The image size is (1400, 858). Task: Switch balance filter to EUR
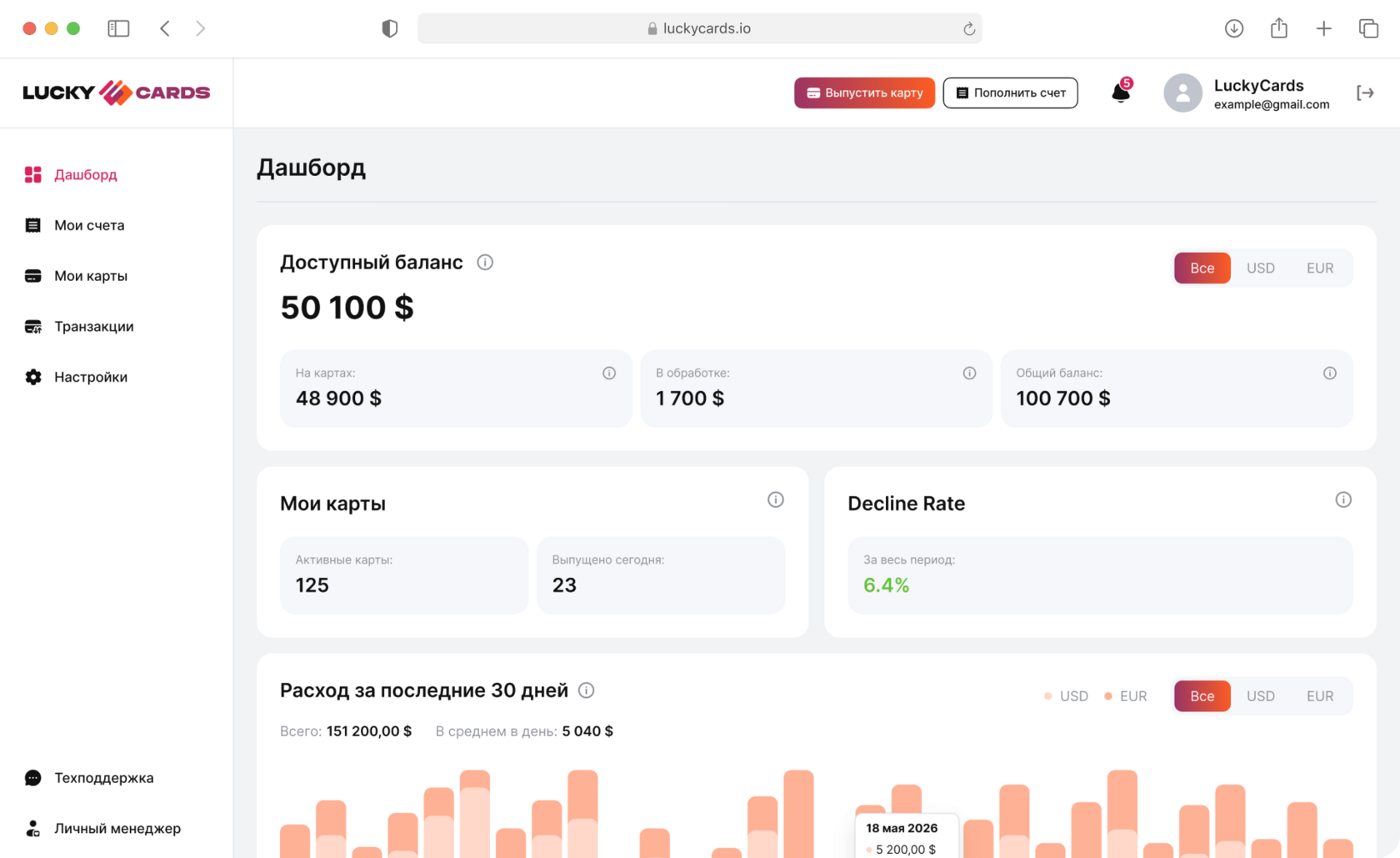pyautogui.click(x=1320, y=268)
